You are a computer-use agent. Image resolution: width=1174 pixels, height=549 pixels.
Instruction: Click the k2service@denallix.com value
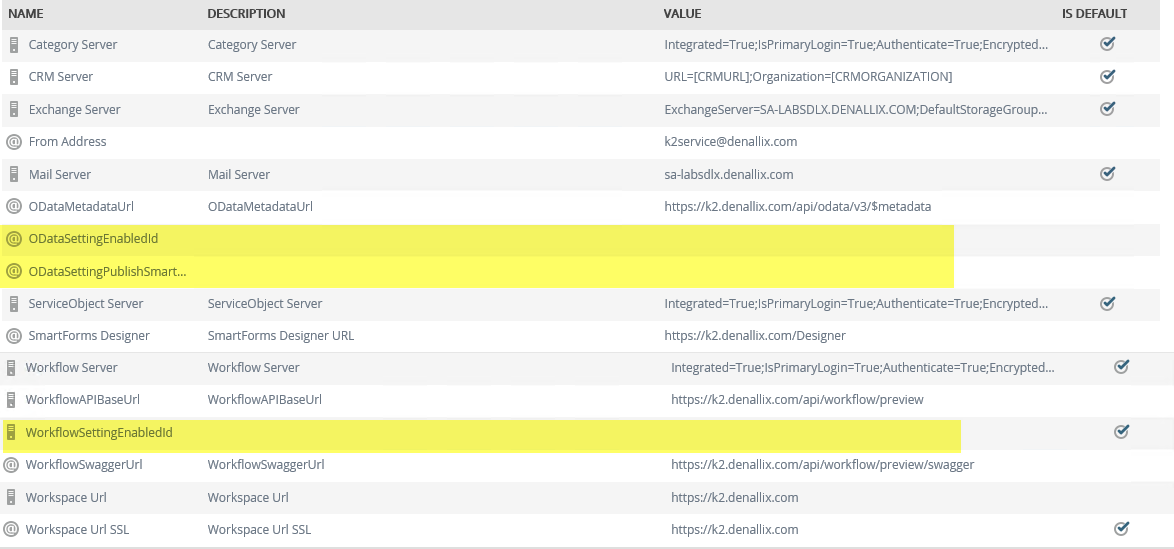(731, 142)
